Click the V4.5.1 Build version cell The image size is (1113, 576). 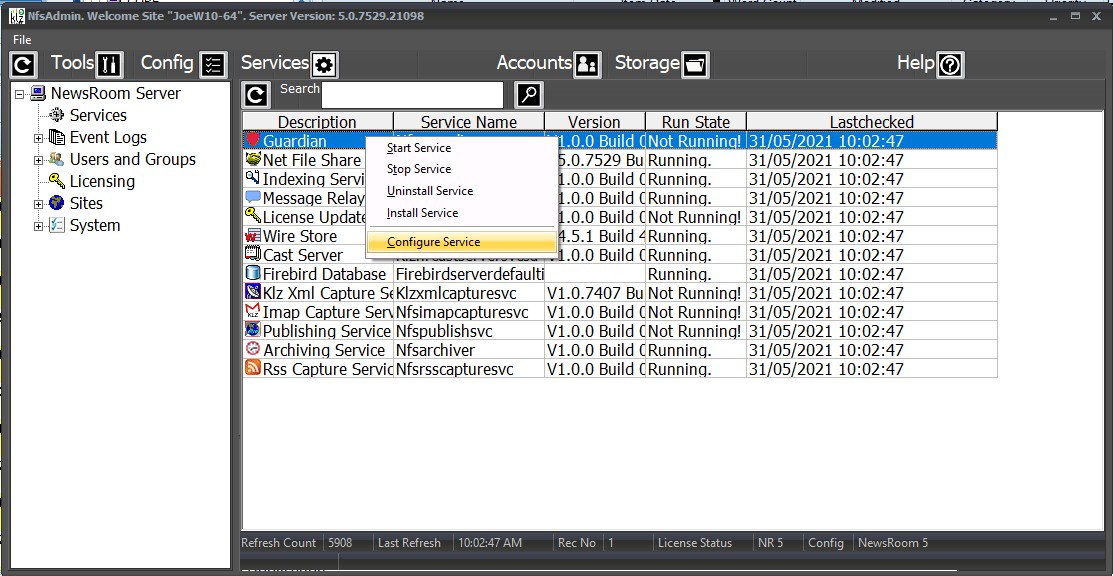pos(601,236)
